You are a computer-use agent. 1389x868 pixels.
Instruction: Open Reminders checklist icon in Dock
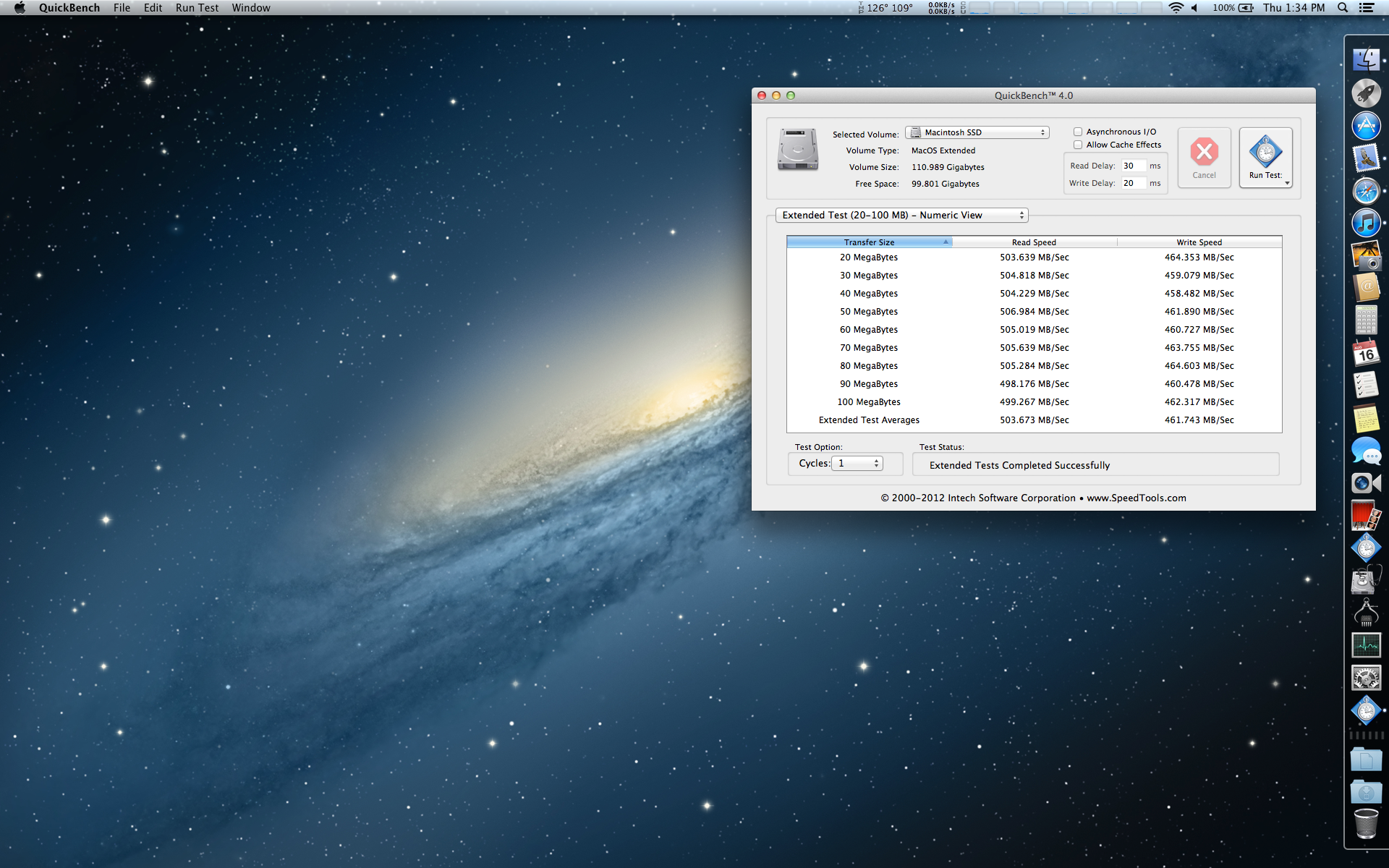1366,386
